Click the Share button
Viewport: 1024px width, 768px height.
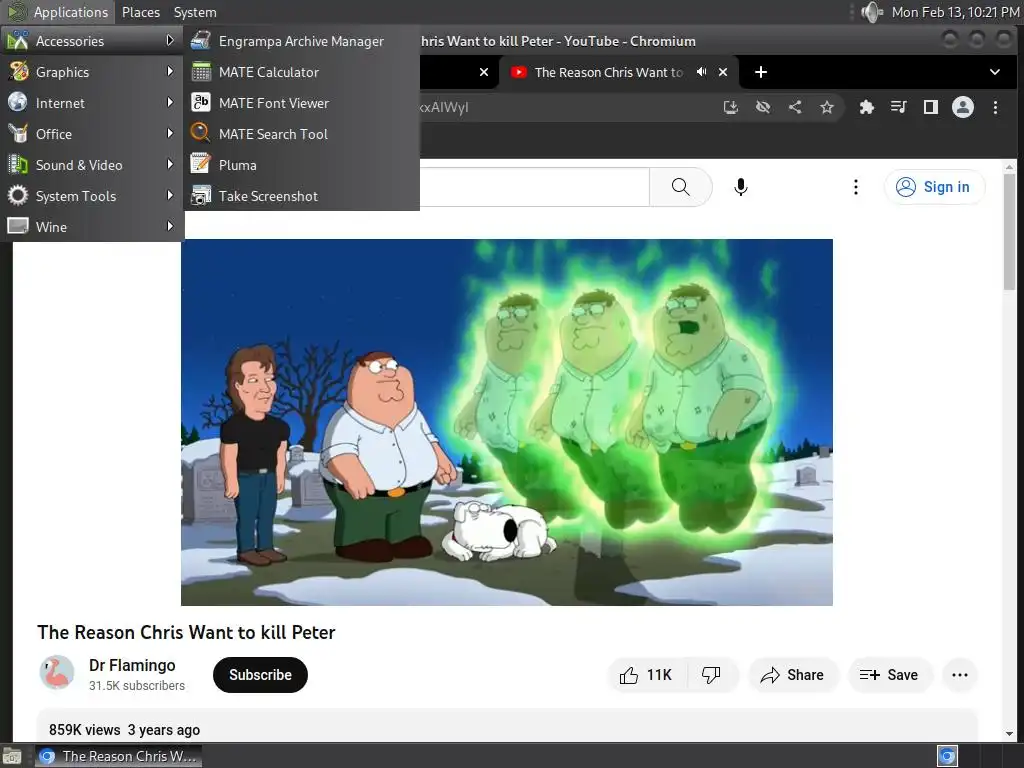click(792, 675)
